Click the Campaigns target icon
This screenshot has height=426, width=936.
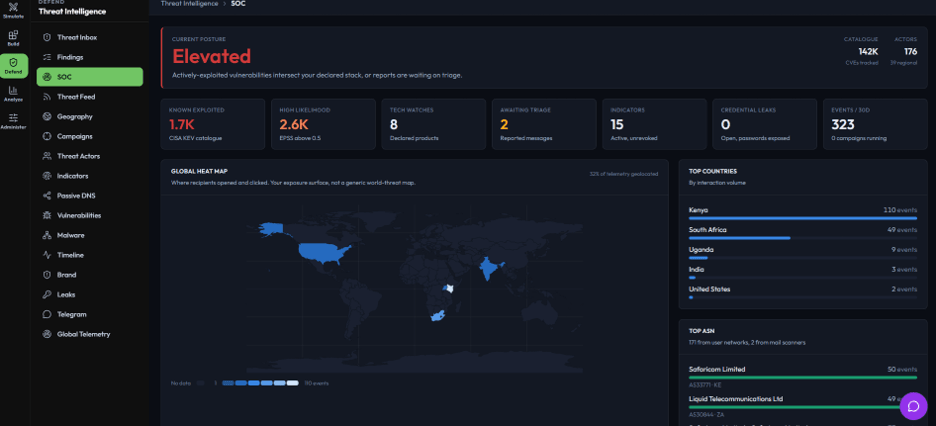tap(47, 136)
